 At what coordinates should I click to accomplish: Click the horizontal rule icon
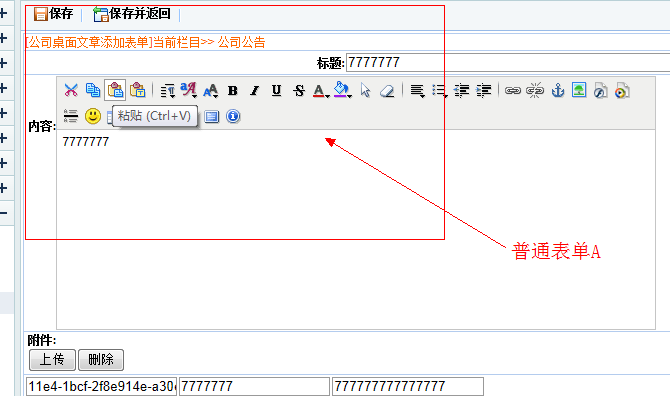point(71,116)
